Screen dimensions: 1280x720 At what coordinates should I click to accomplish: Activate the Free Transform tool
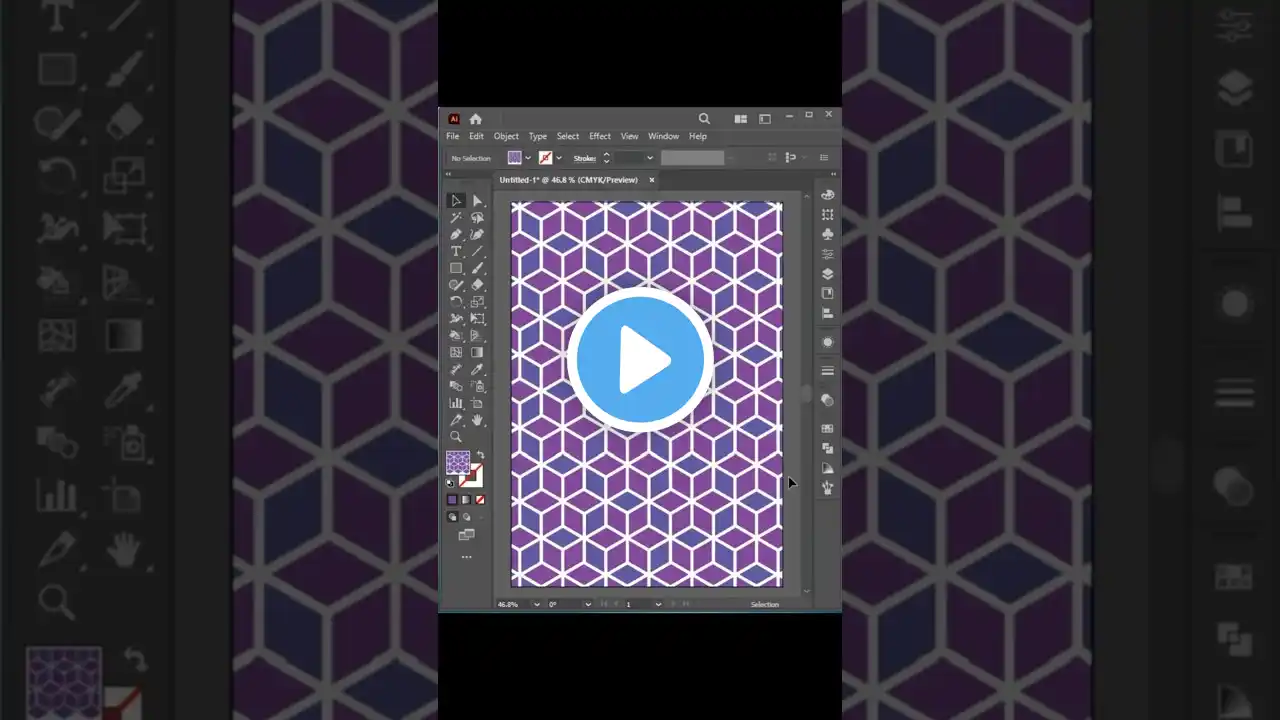pyautogui.click(x=478, y=319)
